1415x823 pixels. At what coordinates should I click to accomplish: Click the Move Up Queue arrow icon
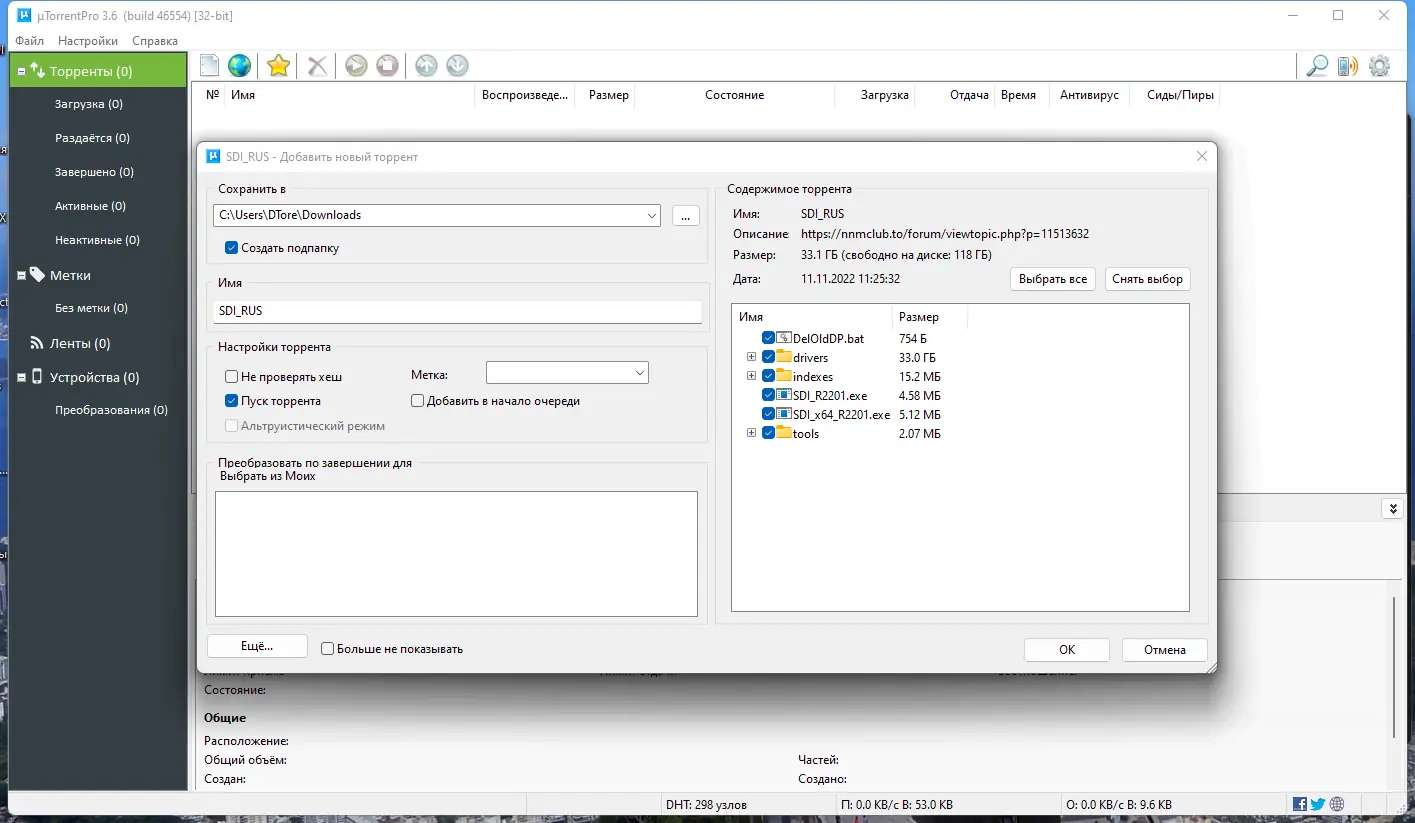pos(426,66)
